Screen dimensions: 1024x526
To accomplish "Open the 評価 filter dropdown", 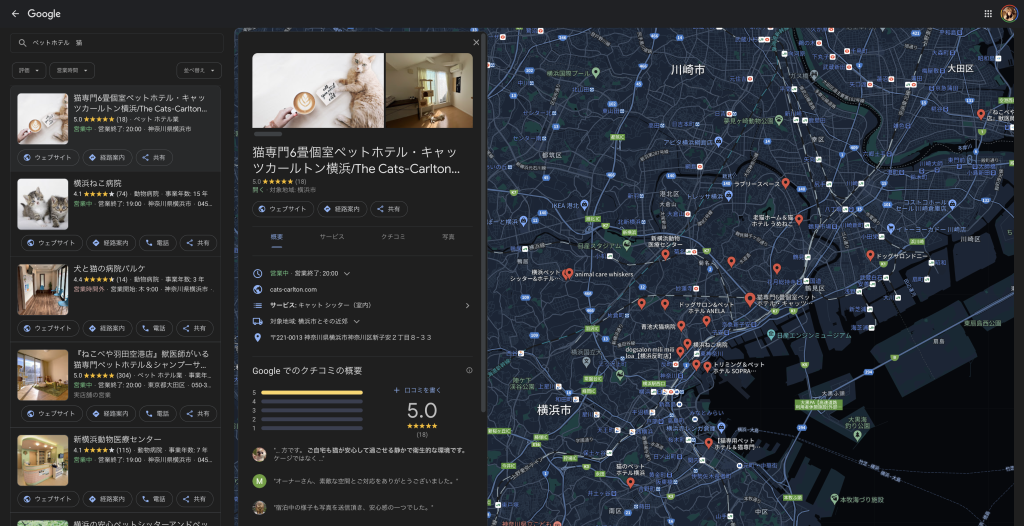I will [29, 71].
